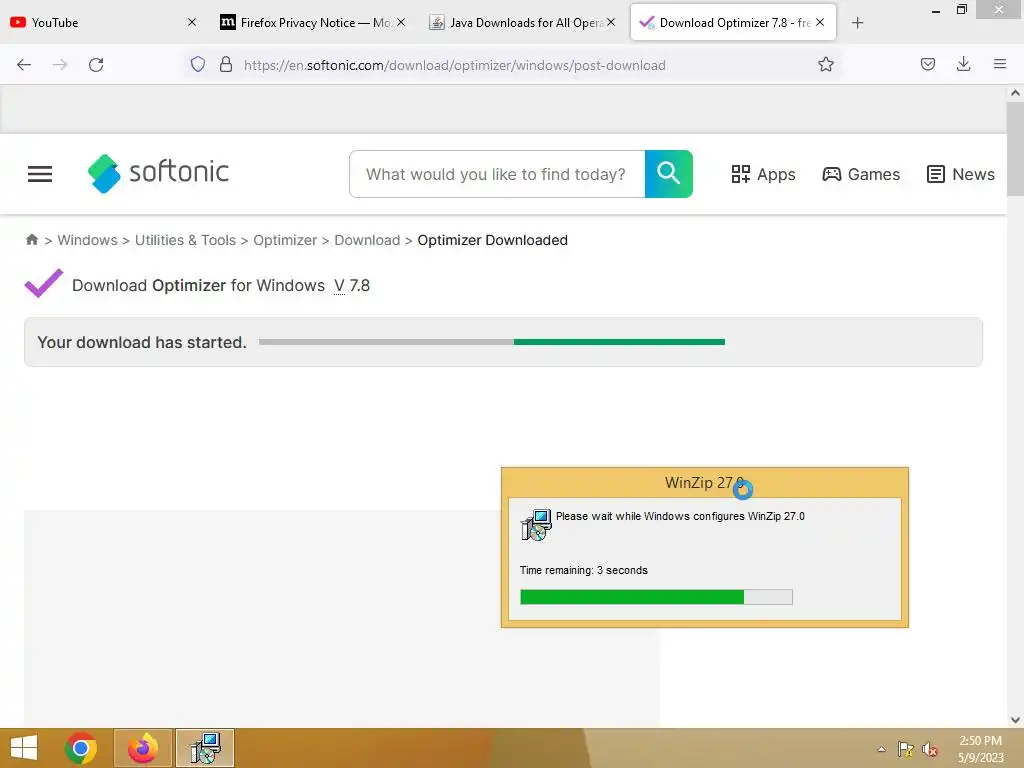Open Softonic hamburger side menu
Image resolution: width=1024 pixels, height=768 pixels.
pyautogui.click(x=40, y=174)
